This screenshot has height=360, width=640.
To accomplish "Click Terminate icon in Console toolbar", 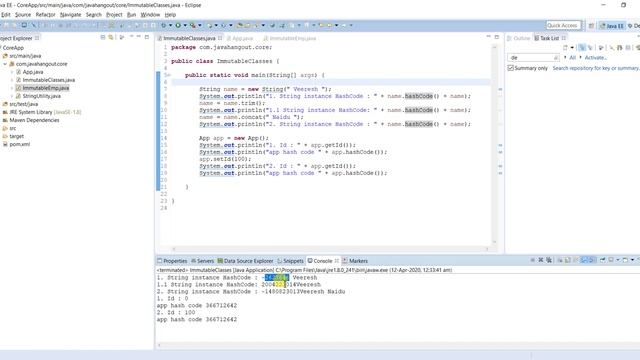I will coord(533,260).
